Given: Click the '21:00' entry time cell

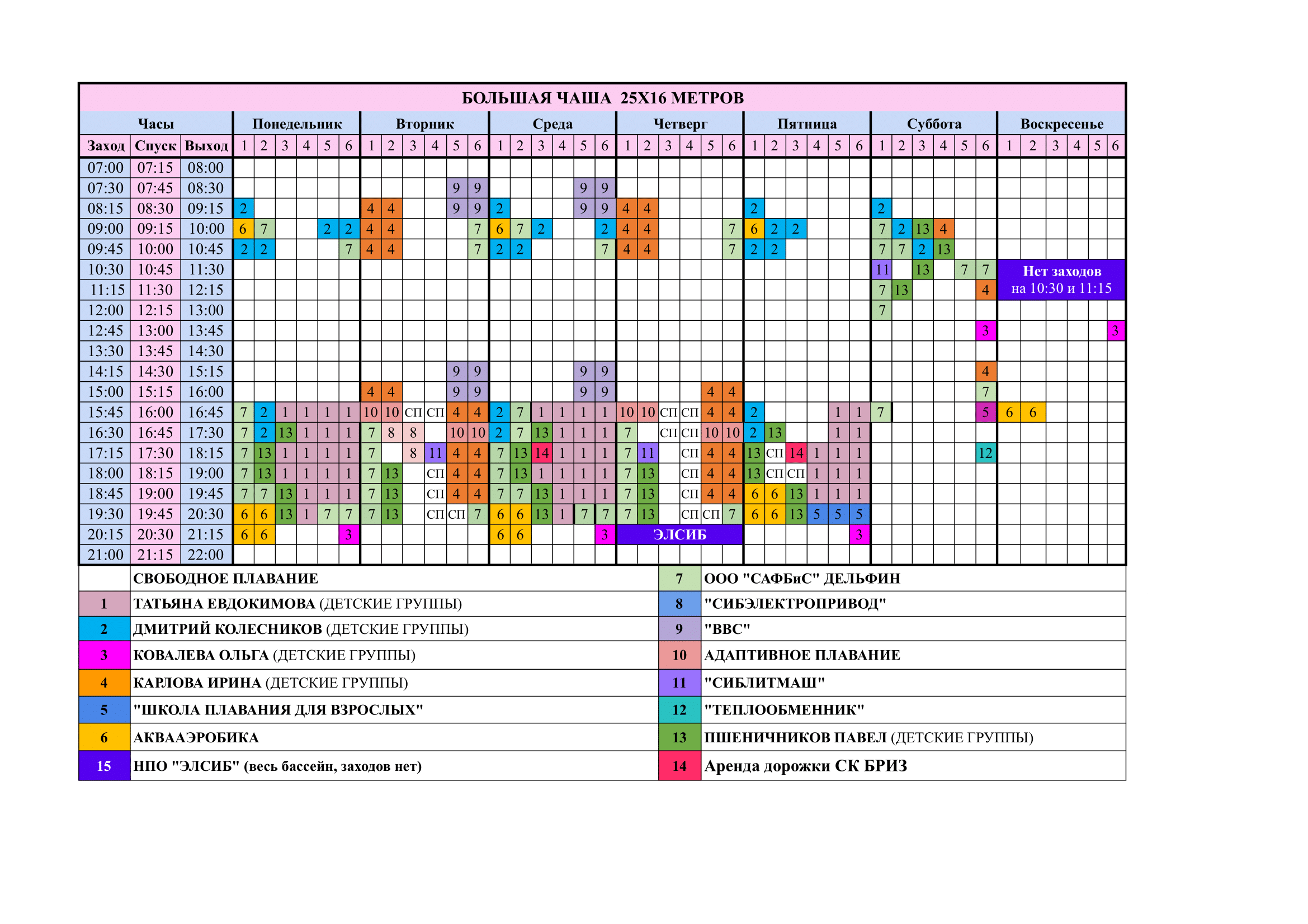Looking at the screenshot, I should [x=105, y=555].
